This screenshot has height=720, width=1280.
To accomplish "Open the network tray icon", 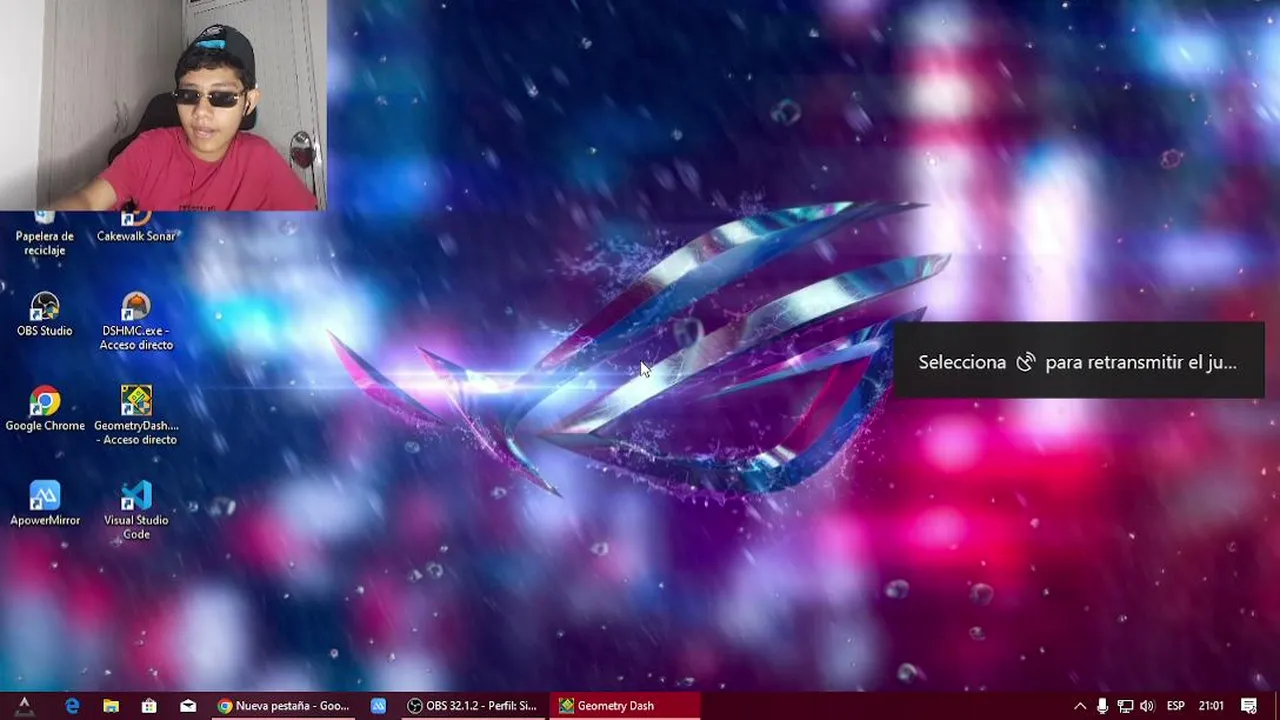I will point(1125,706).
